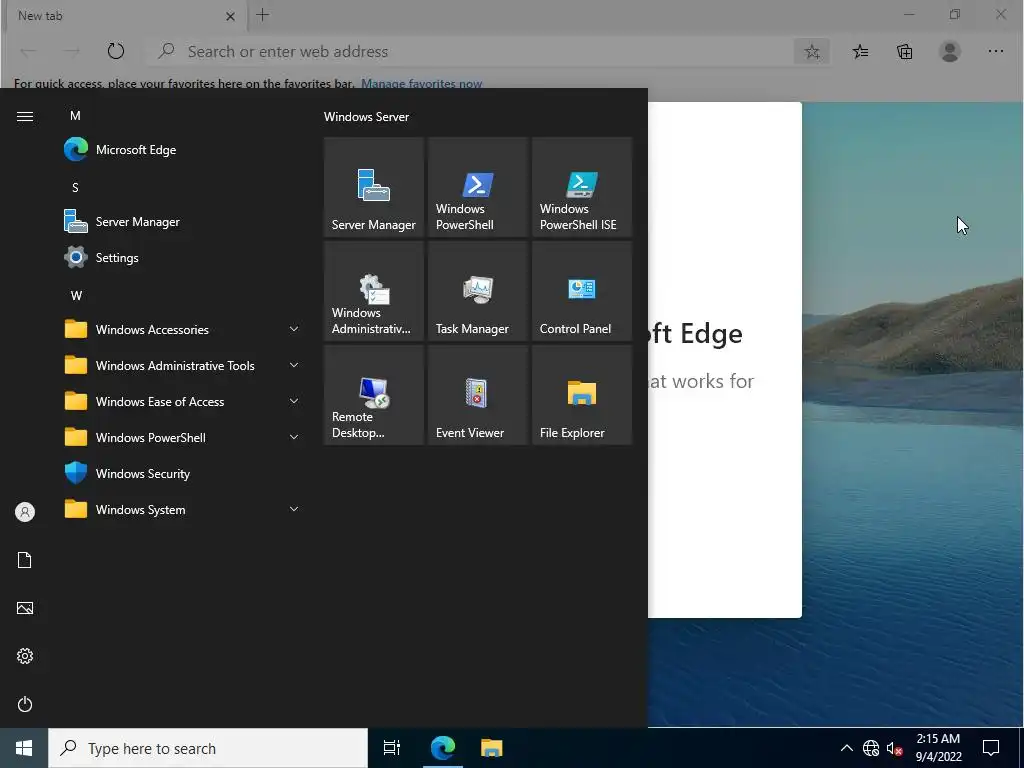Switch to Edge via taskbar icon
1024x768 pixels.
click(443, 748)
